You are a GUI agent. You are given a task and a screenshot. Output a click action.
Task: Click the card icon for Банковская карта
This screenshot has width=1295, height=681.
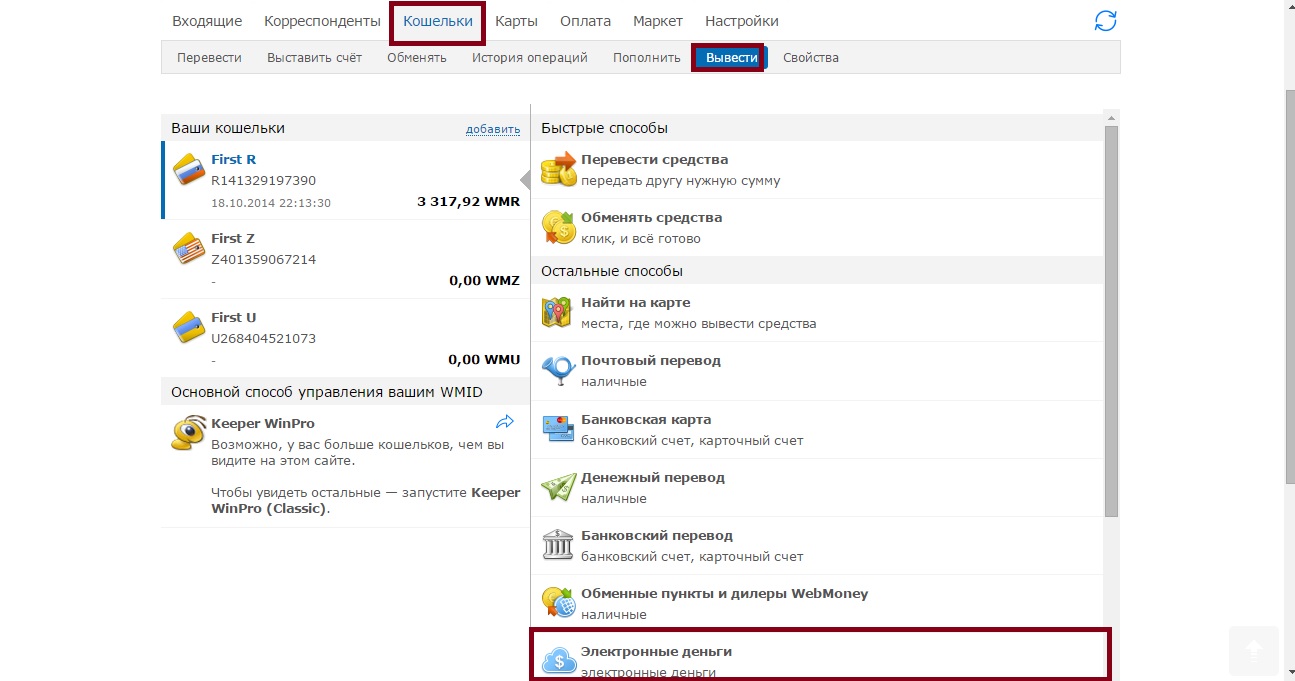coord(557,429)
